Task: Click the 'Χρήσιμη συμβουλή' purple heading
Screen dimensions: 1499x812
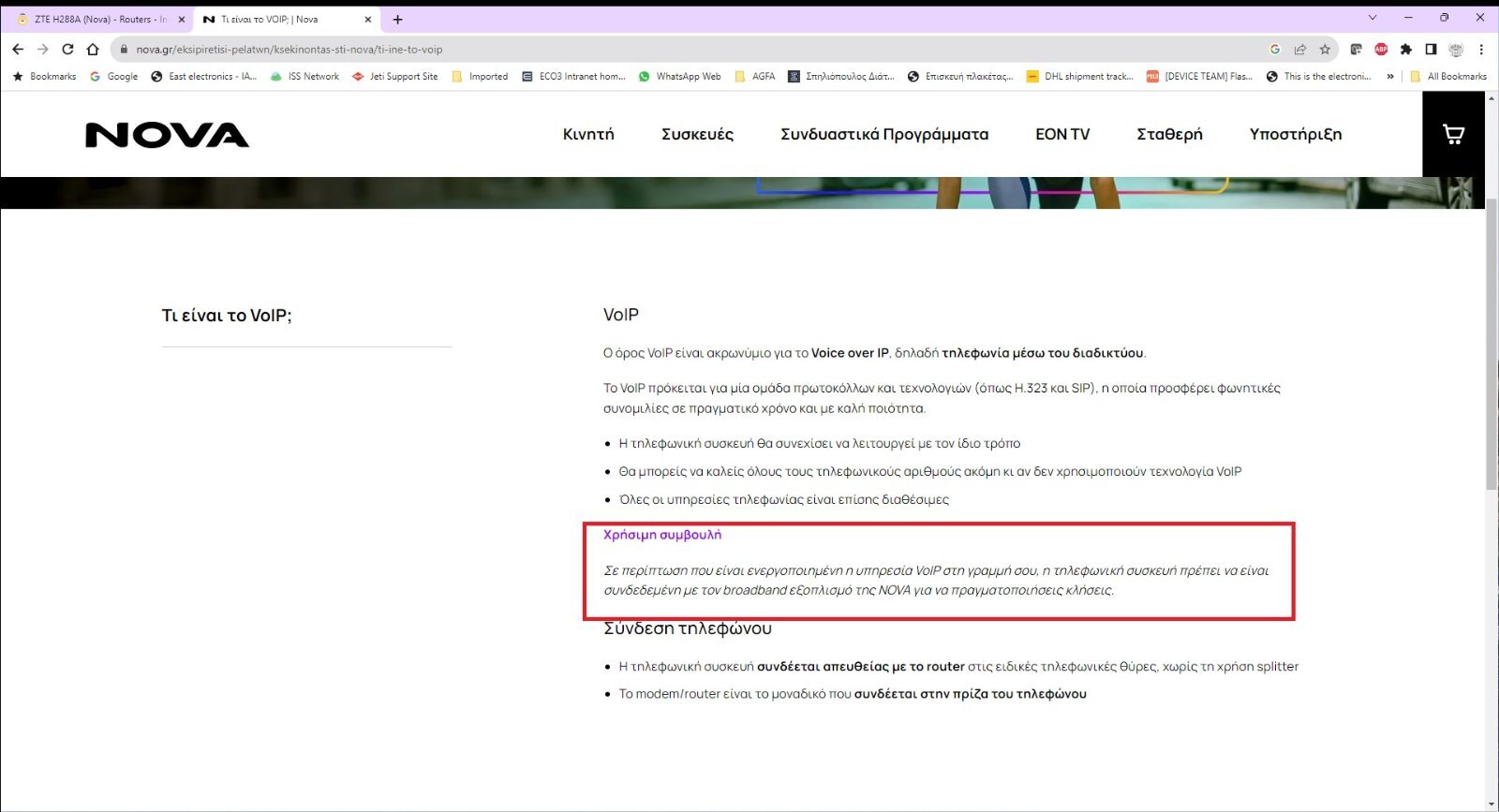Action: click(662, 535)
